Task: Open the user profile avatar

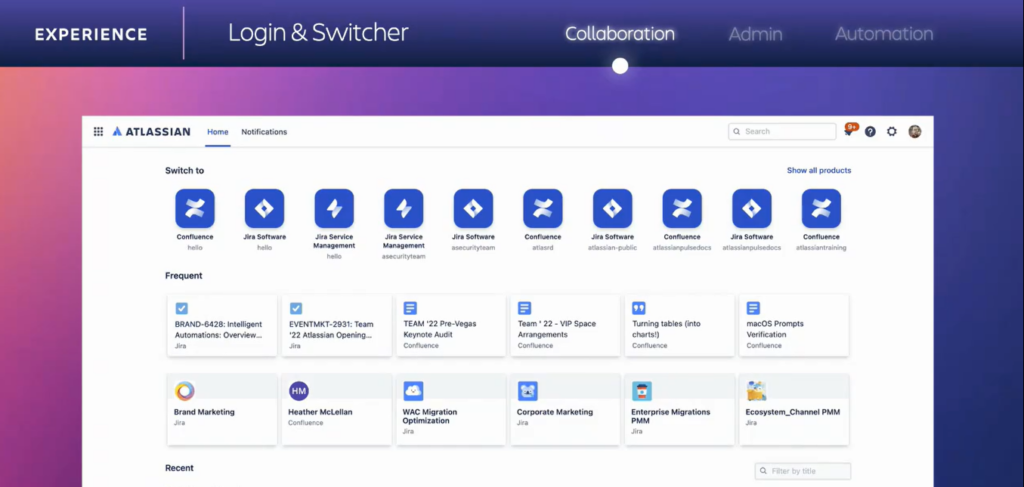Action: point(914,131)
